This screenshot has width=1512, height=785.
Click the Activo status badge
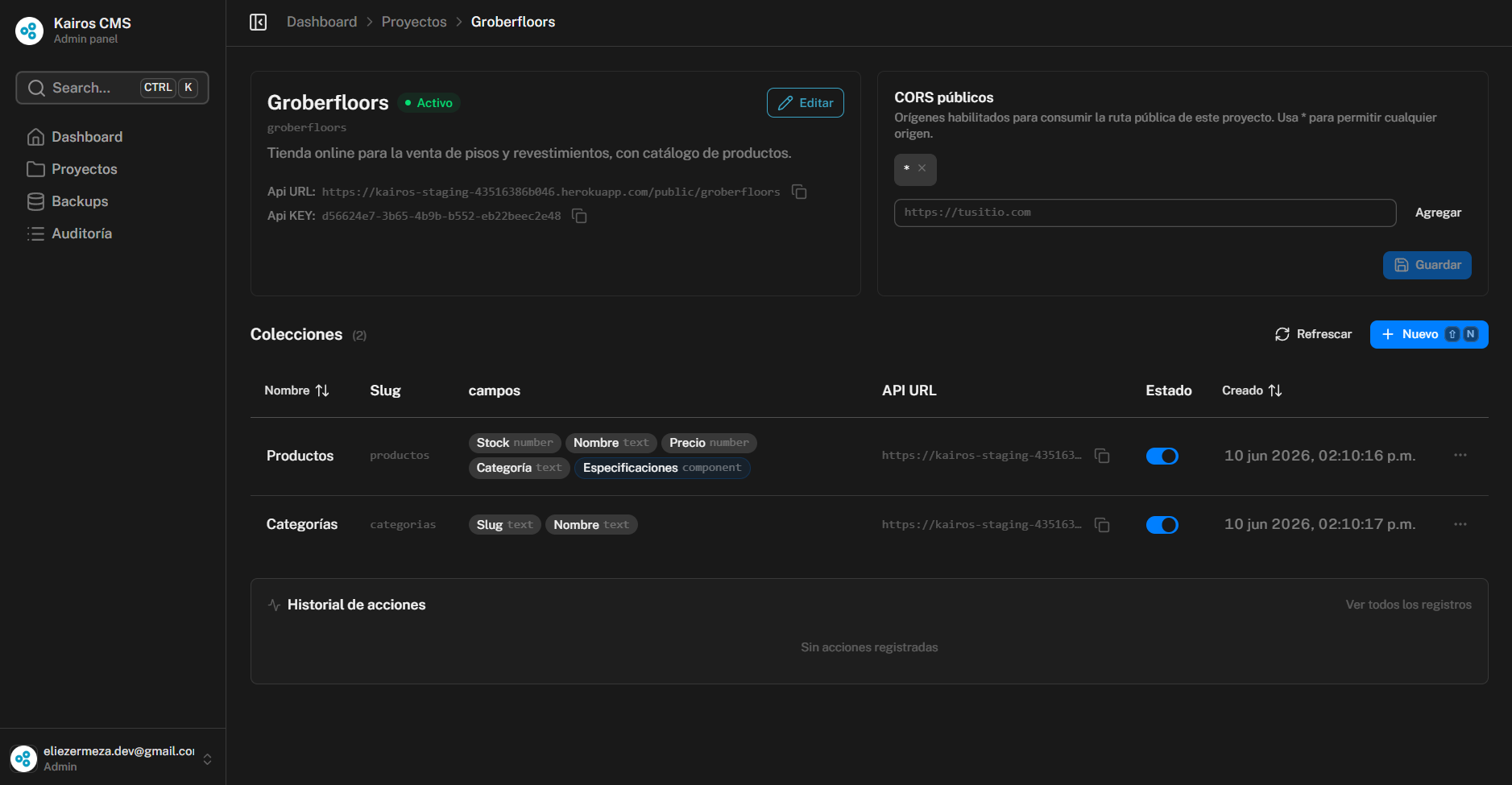tap(429, 103)
